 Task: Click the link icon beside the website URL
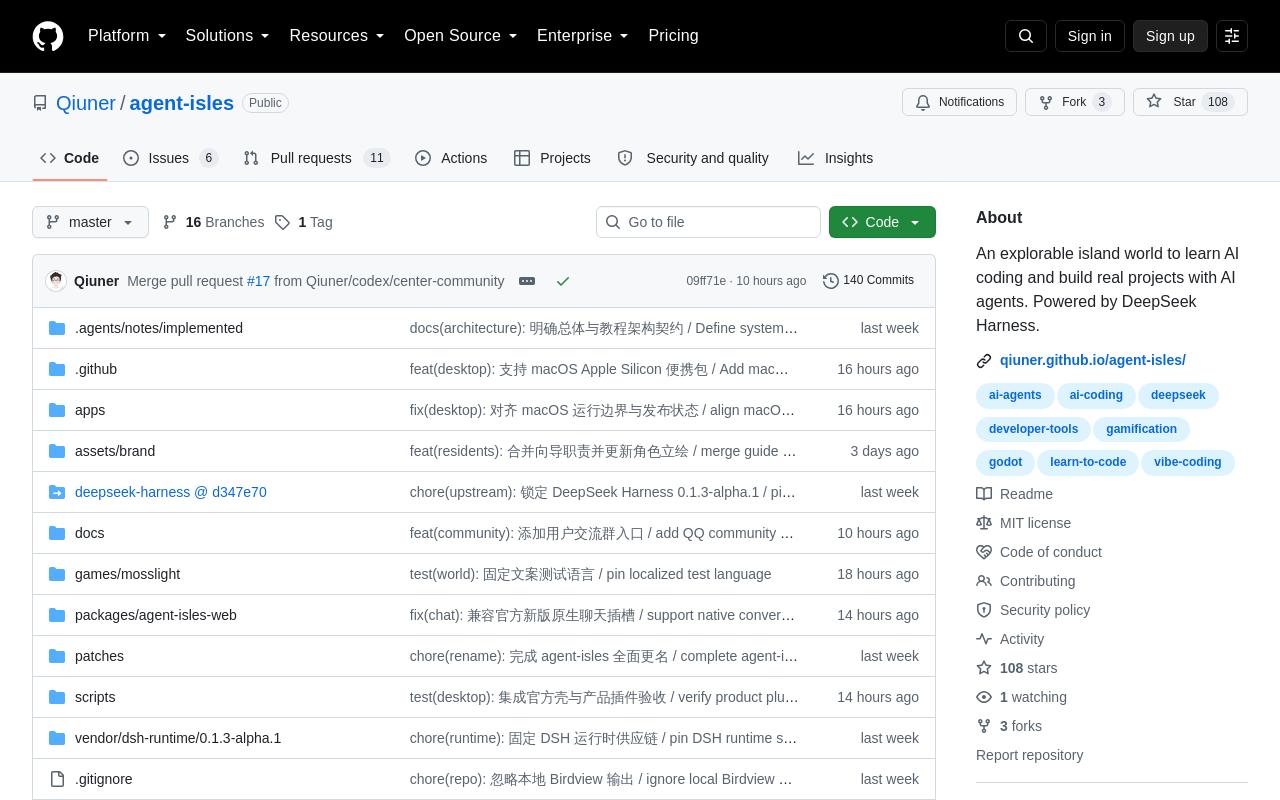pos(984,361)
